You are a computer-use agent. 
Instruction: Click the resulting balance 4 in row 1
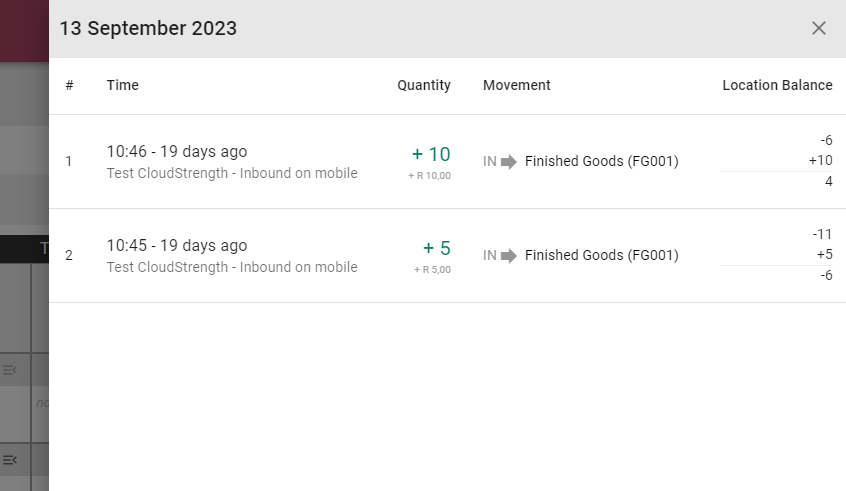[829, 181]
